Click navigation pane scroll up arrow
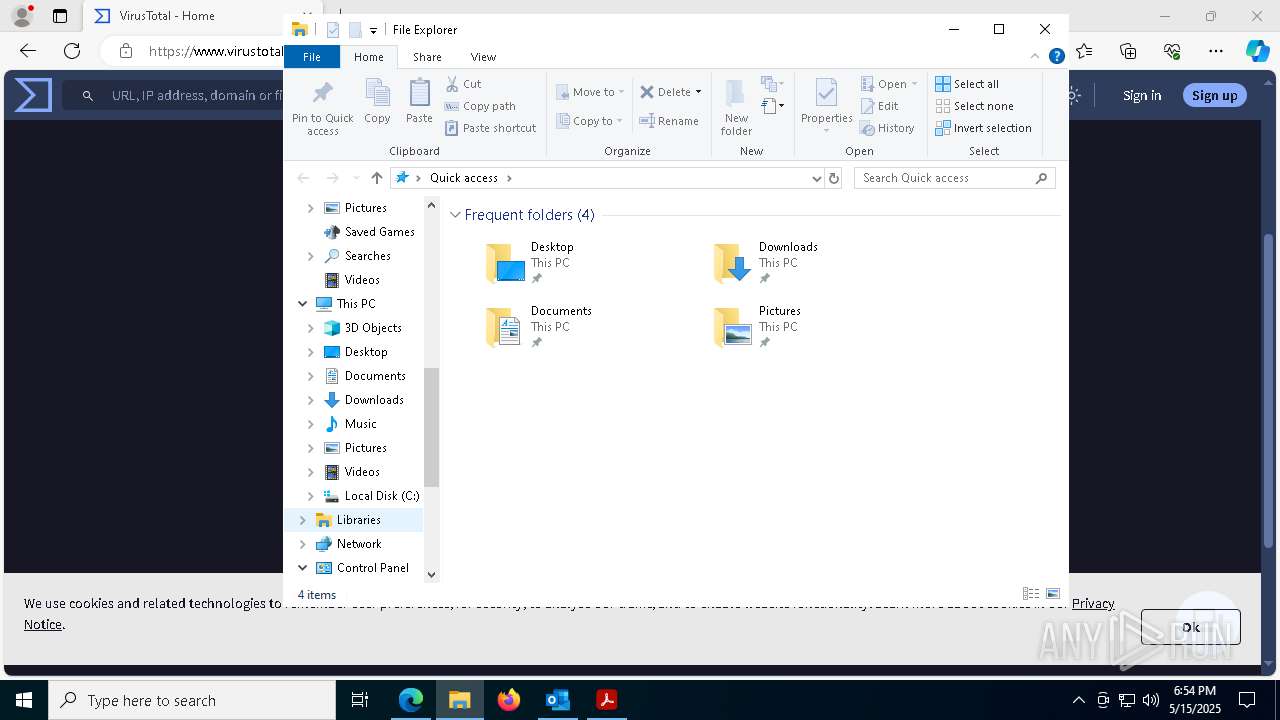Screen dimensions: 1280x720 pos(431,206)
